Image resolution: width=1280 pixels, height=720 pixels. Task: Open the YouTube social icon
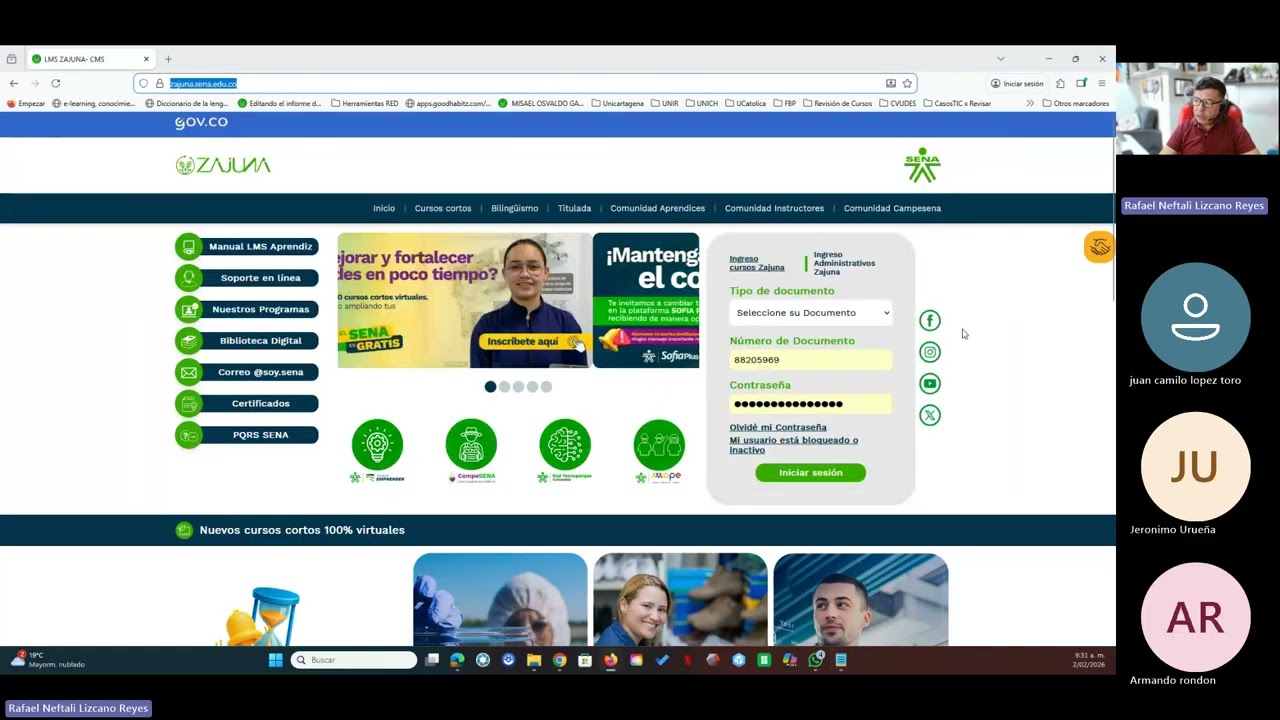point(930,384)
